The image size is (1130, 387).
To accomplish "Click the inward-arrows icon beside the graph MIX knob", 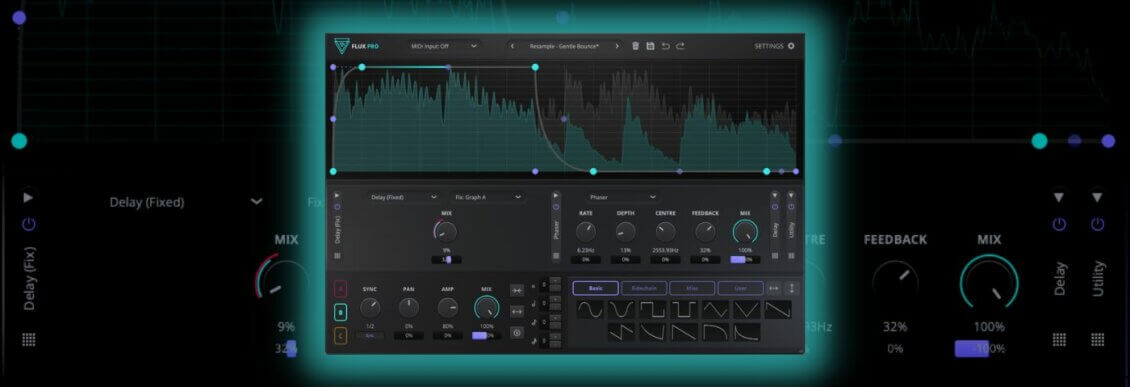I will tap(517, 290).
